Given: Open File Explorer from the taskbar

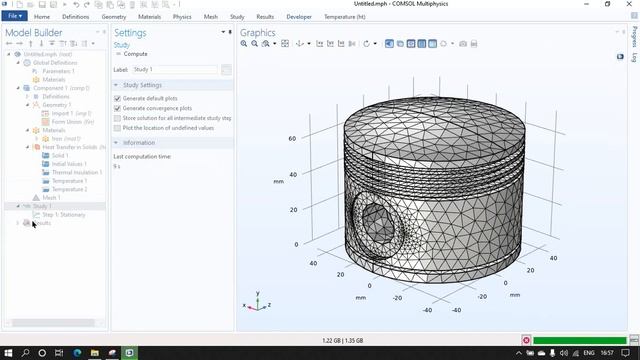Looking at the screenshot, I should (95, 353).
